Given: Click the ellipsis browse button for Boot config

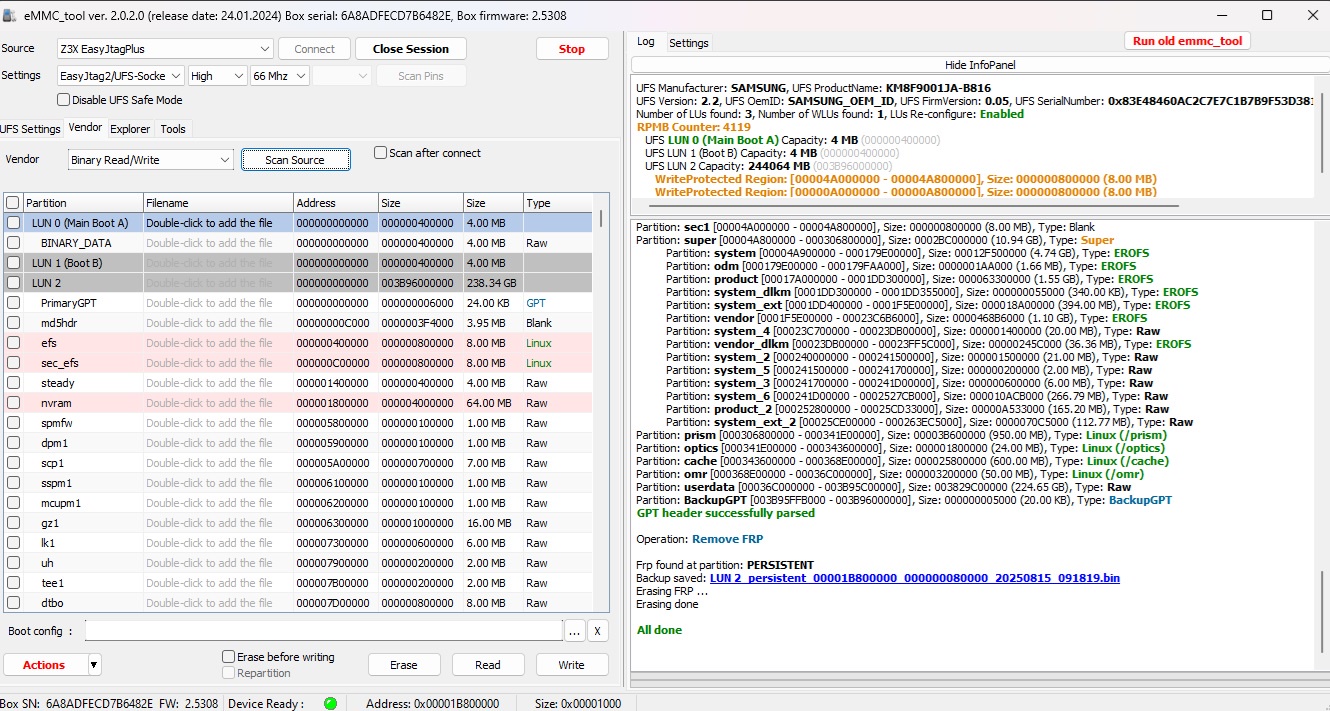Looking at the screenshot, I should click(574, 631).
